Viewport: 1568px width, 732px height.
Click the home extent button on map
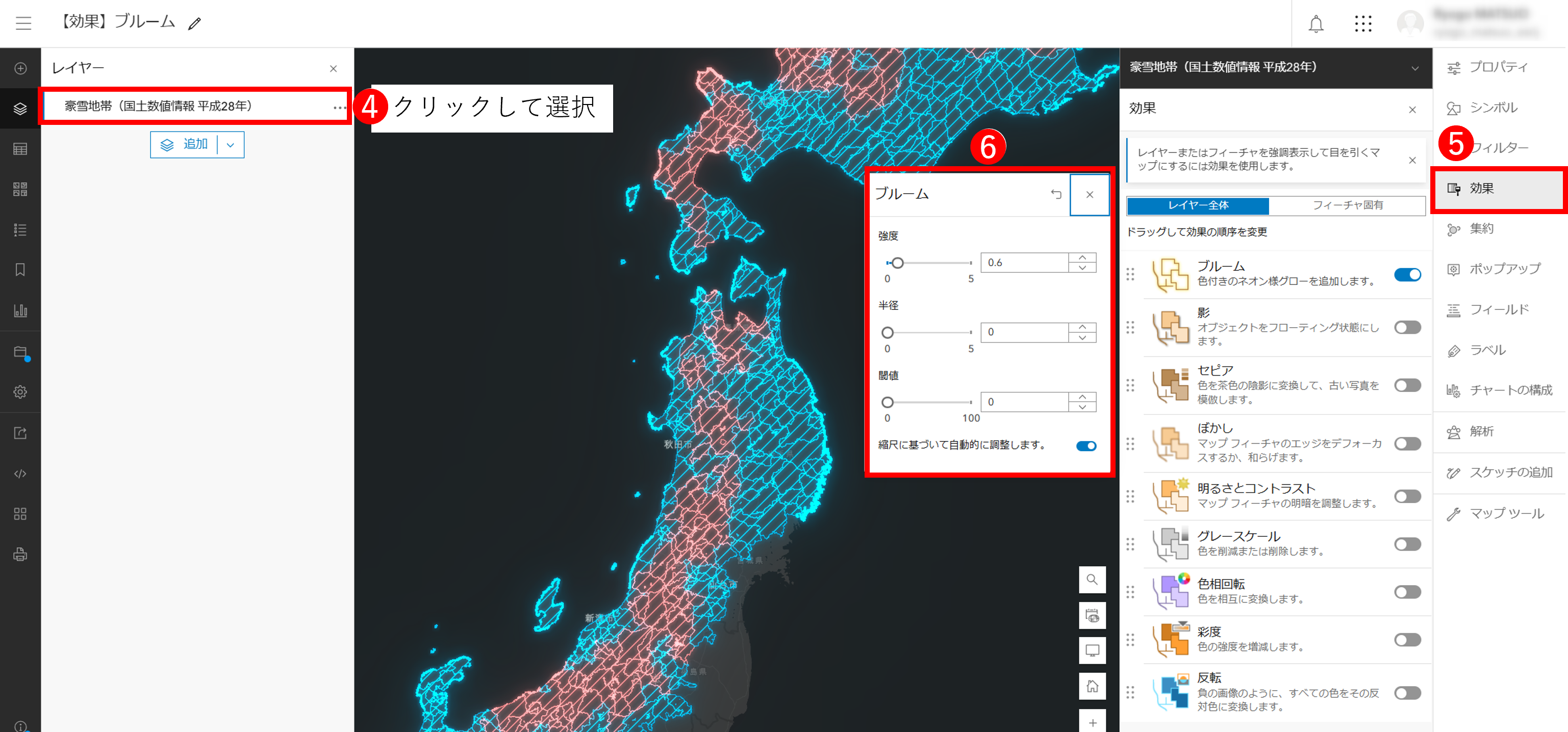pyautogui.click(x=1092, y=686)
